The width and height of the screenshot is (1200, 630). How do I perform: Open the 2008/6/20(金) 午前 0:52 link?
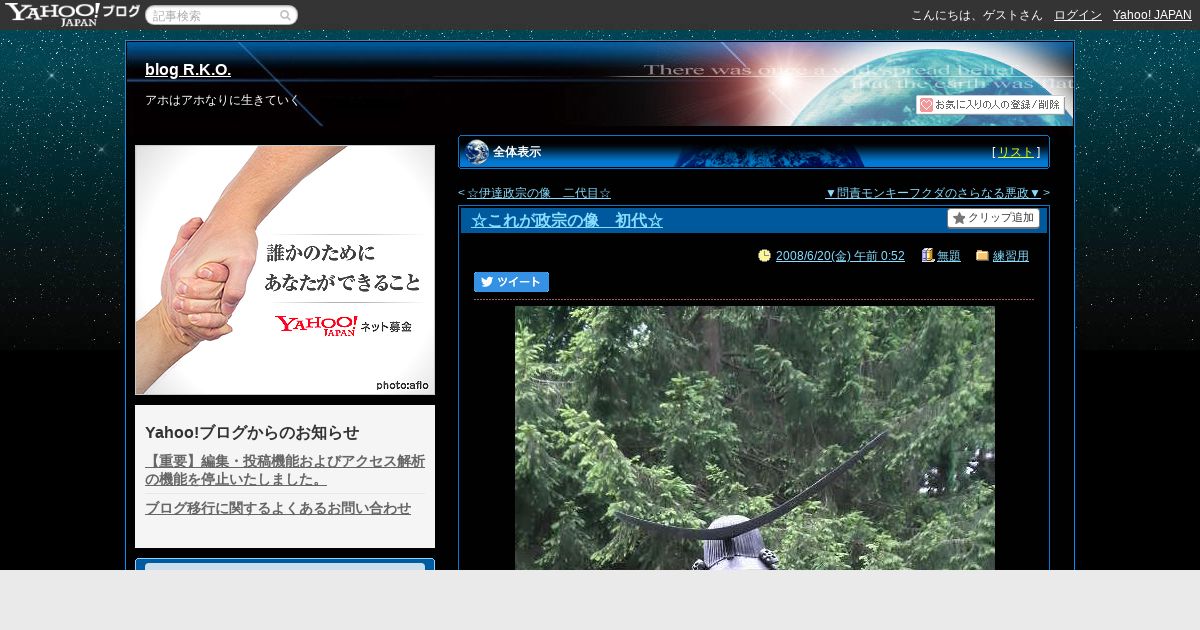[840, 256]
